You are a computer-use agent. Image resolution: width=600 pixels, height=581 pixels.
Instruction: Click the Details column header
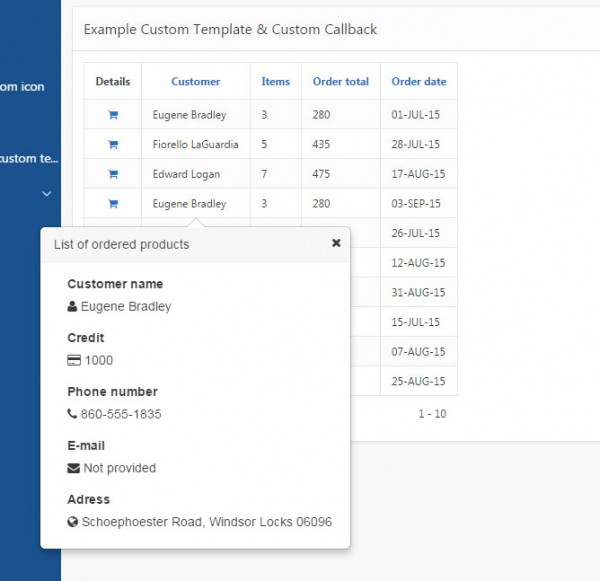click(x=113, y=82)
